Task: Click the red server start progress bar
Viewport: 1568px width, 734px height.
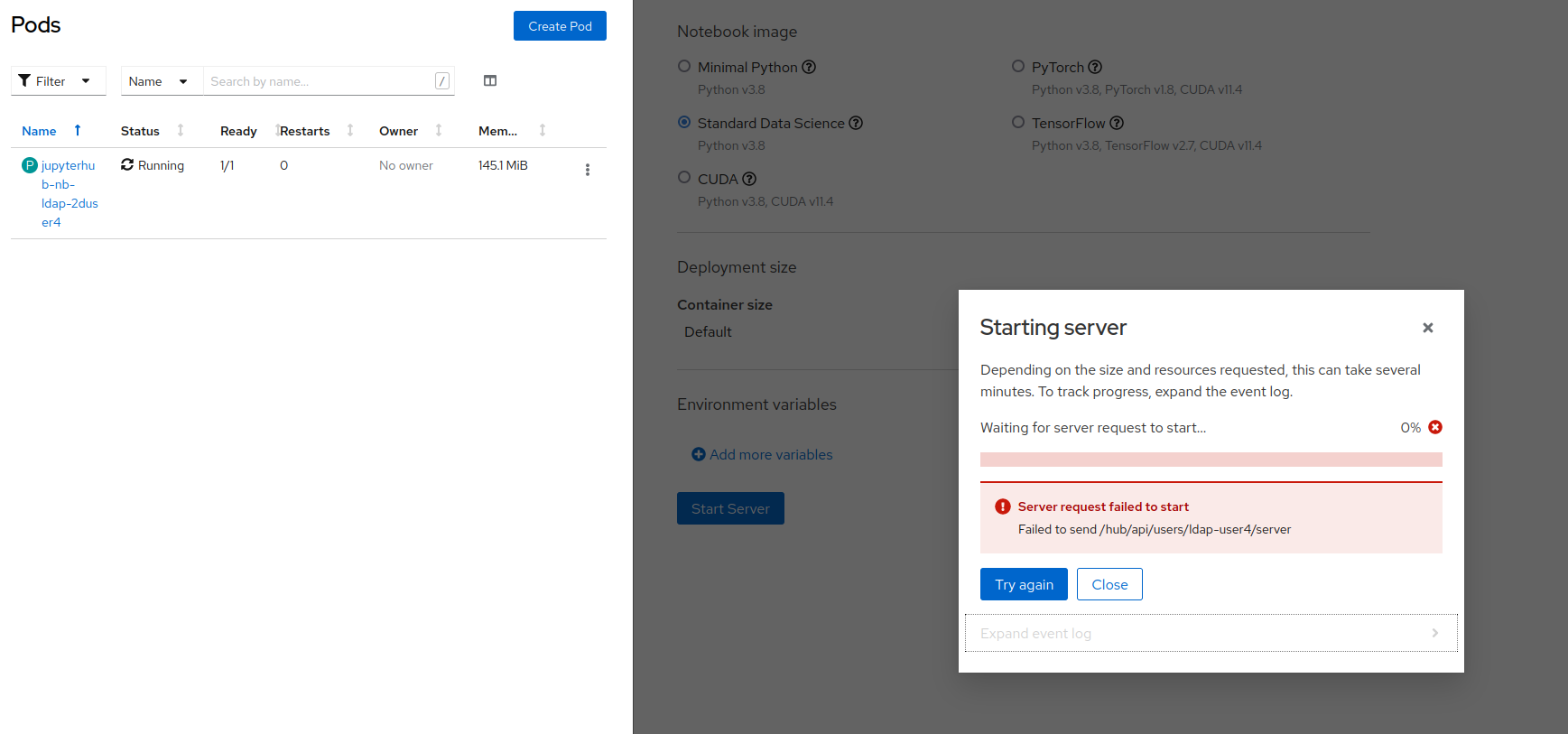Action: point(1211,460)
